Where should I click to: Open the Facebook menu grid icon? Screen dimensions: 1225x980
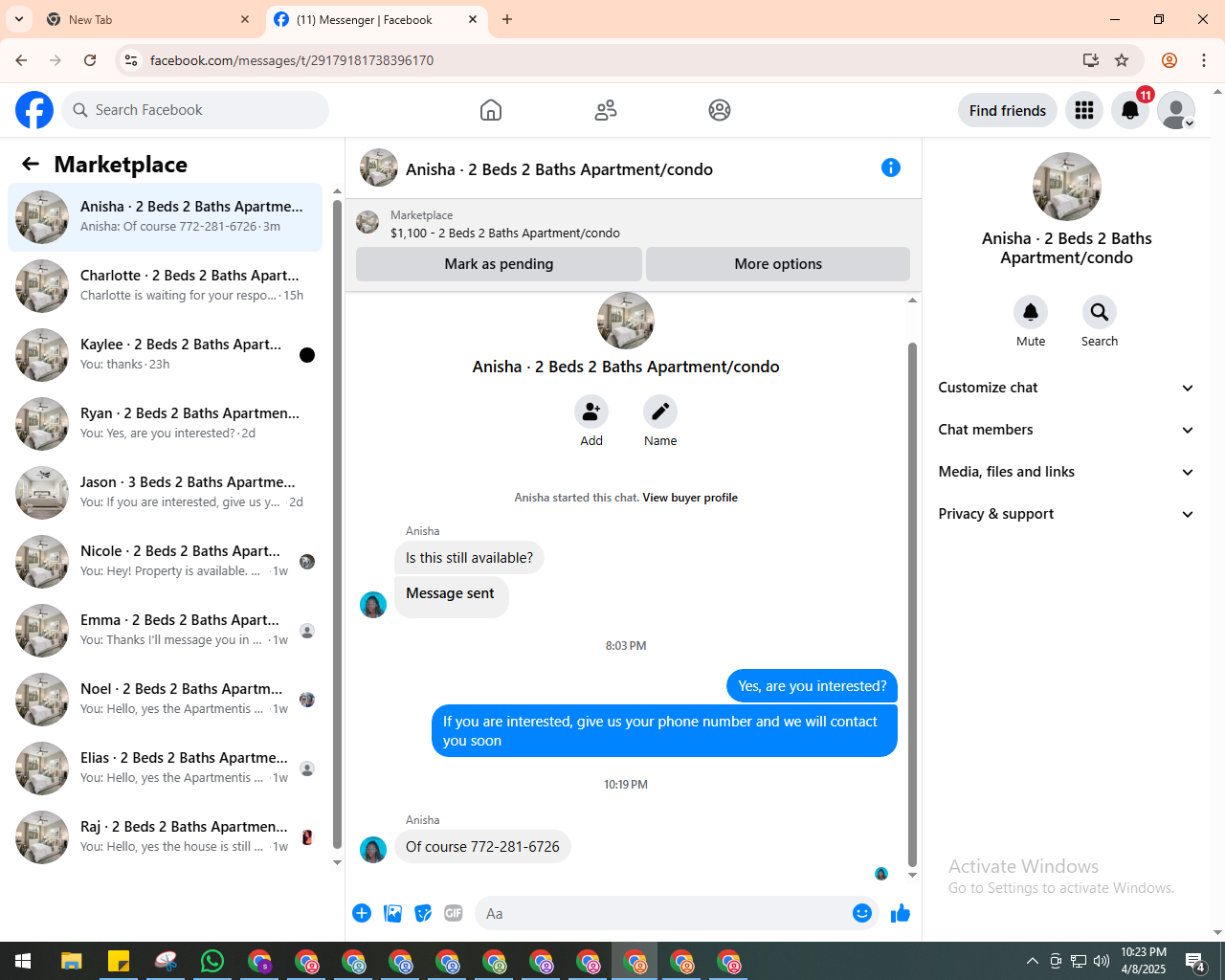(x=1084, y=111)
